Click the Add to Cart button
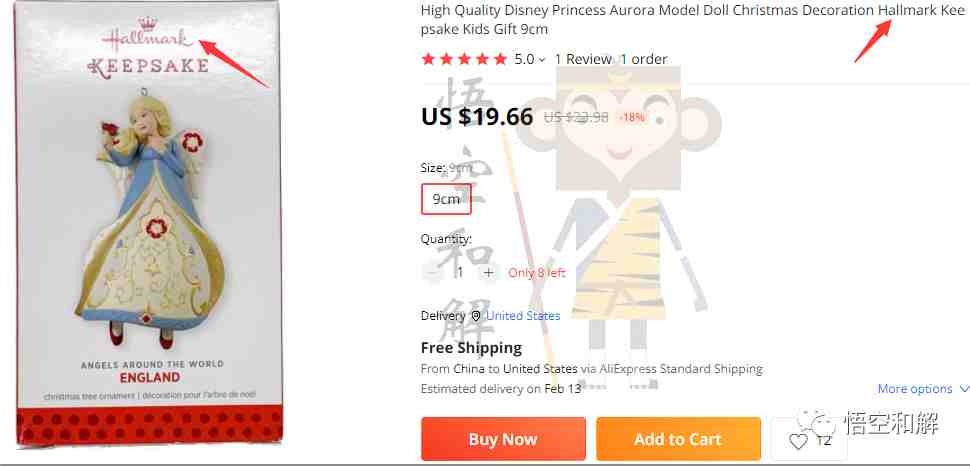This screenshot has width=970, height=466. click(678, 439)
